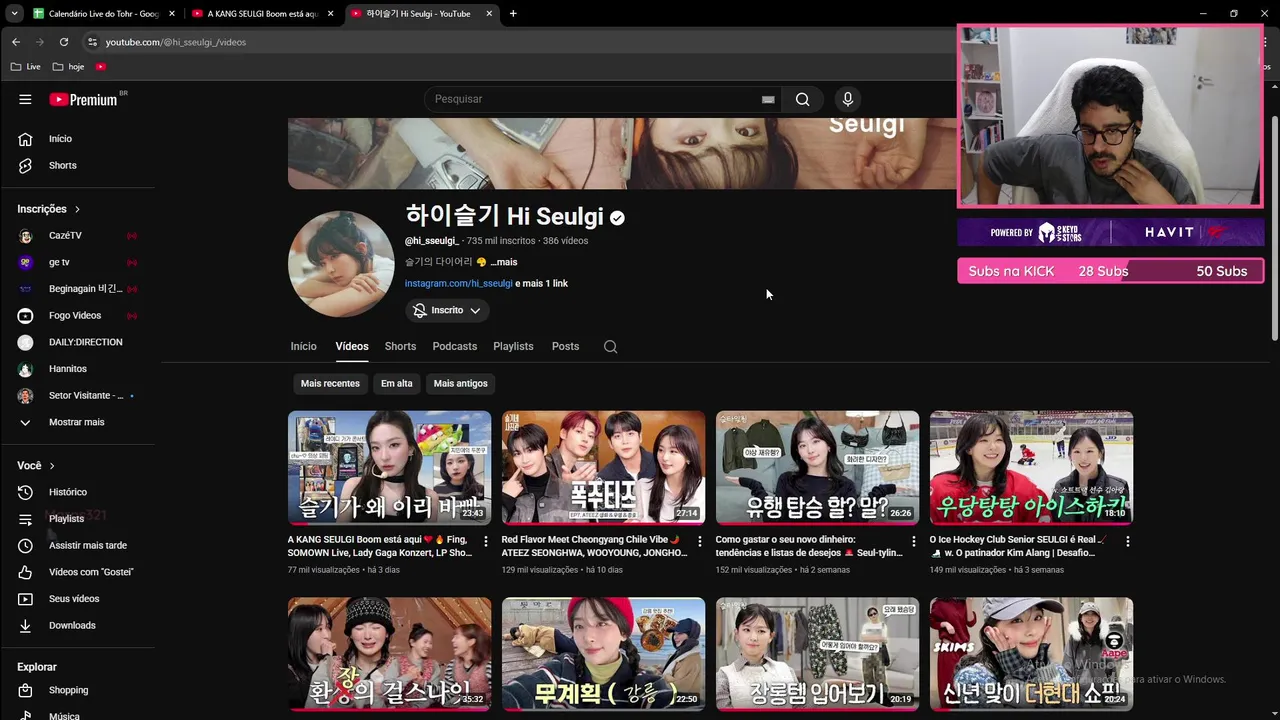Open the Inscrito subscription dropdown
Viewport: 1280px width, 720px height.
pyautogui.click(x=447, y=311)
